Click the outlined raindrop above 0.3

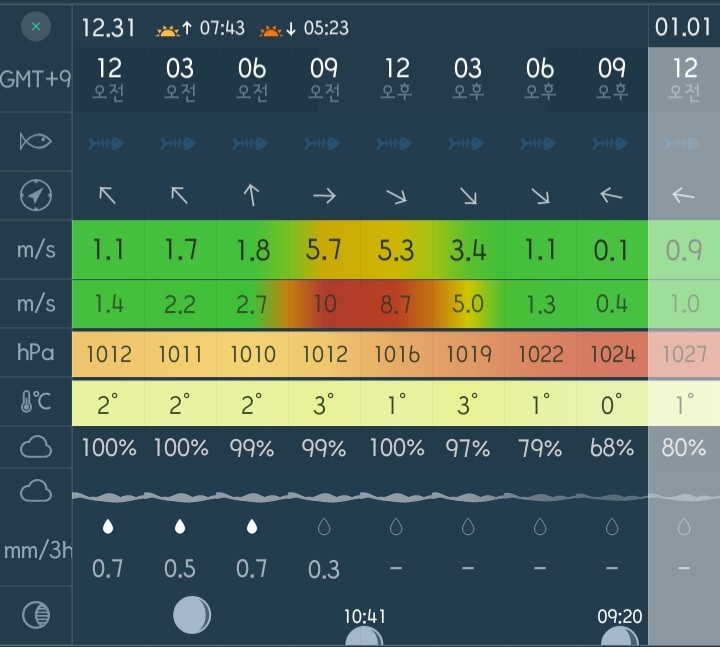(324, 527)
